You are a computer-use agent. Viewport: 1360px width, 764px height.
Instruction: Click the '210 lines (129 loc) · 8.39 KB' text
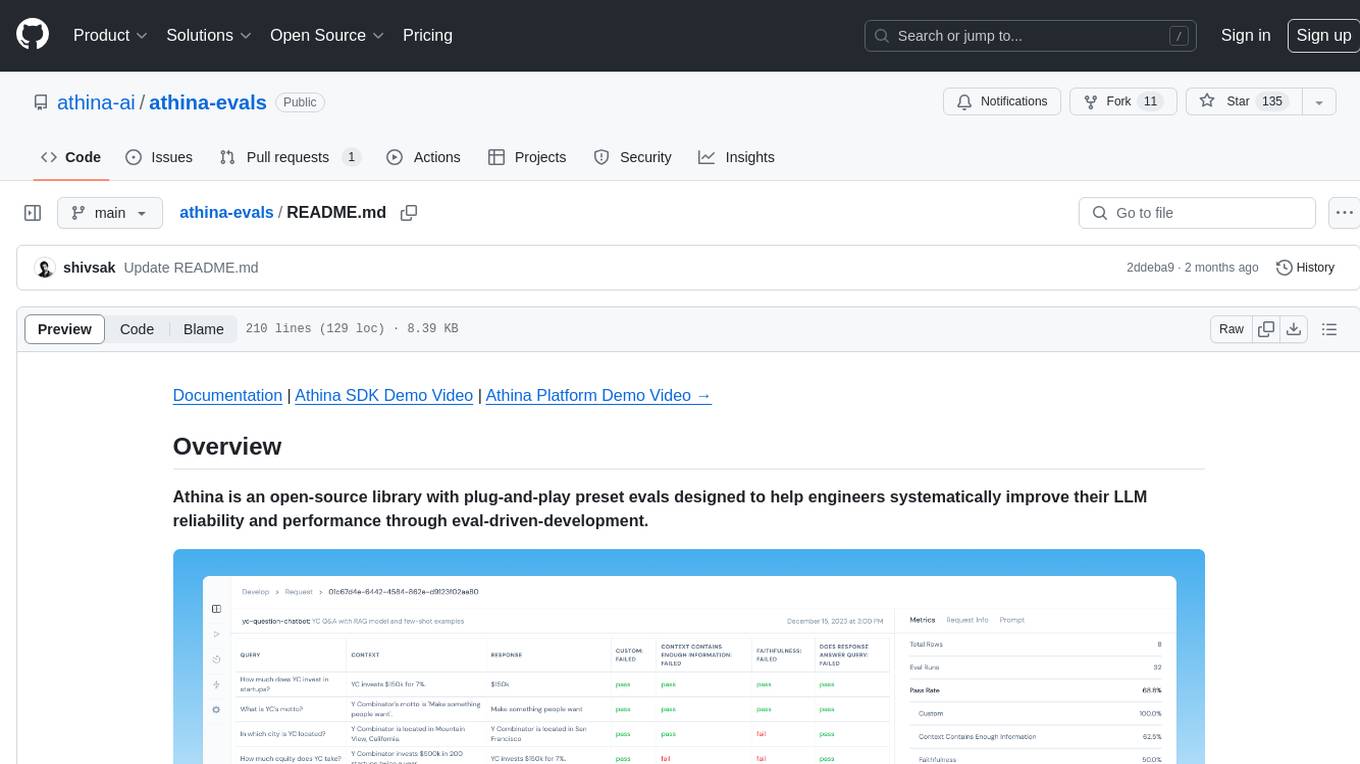pyautogui.click(x=352, y=329)
